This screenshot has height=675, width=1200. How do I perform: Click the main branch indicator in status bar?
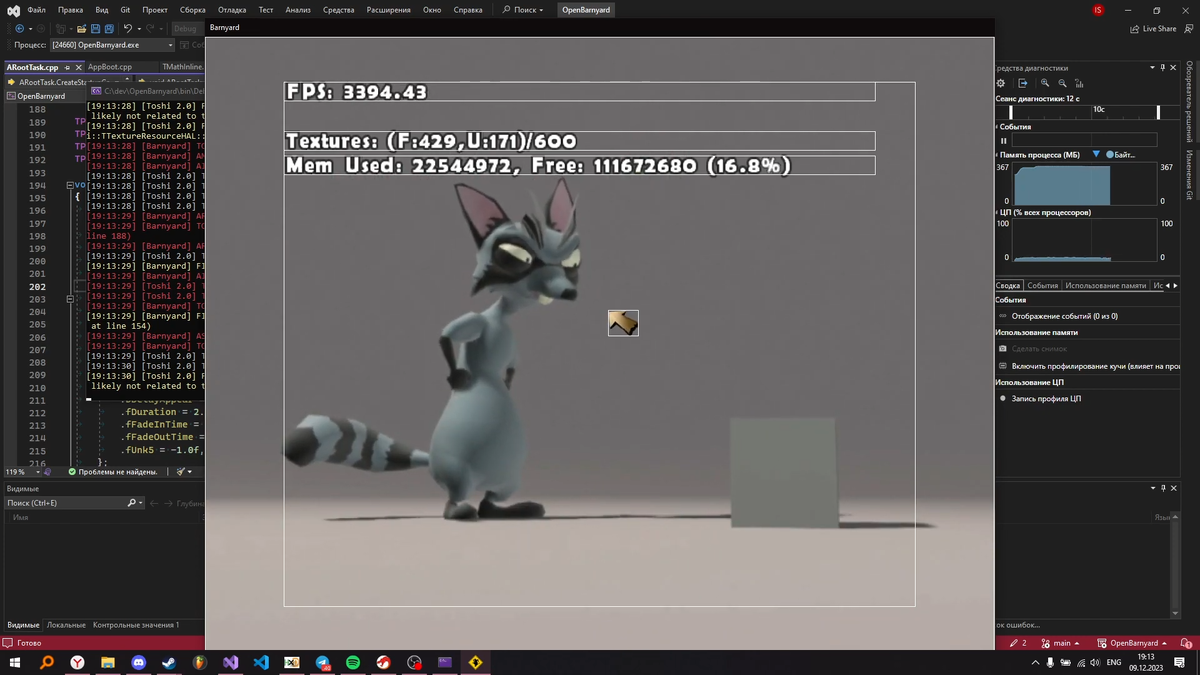point(1060,643)
